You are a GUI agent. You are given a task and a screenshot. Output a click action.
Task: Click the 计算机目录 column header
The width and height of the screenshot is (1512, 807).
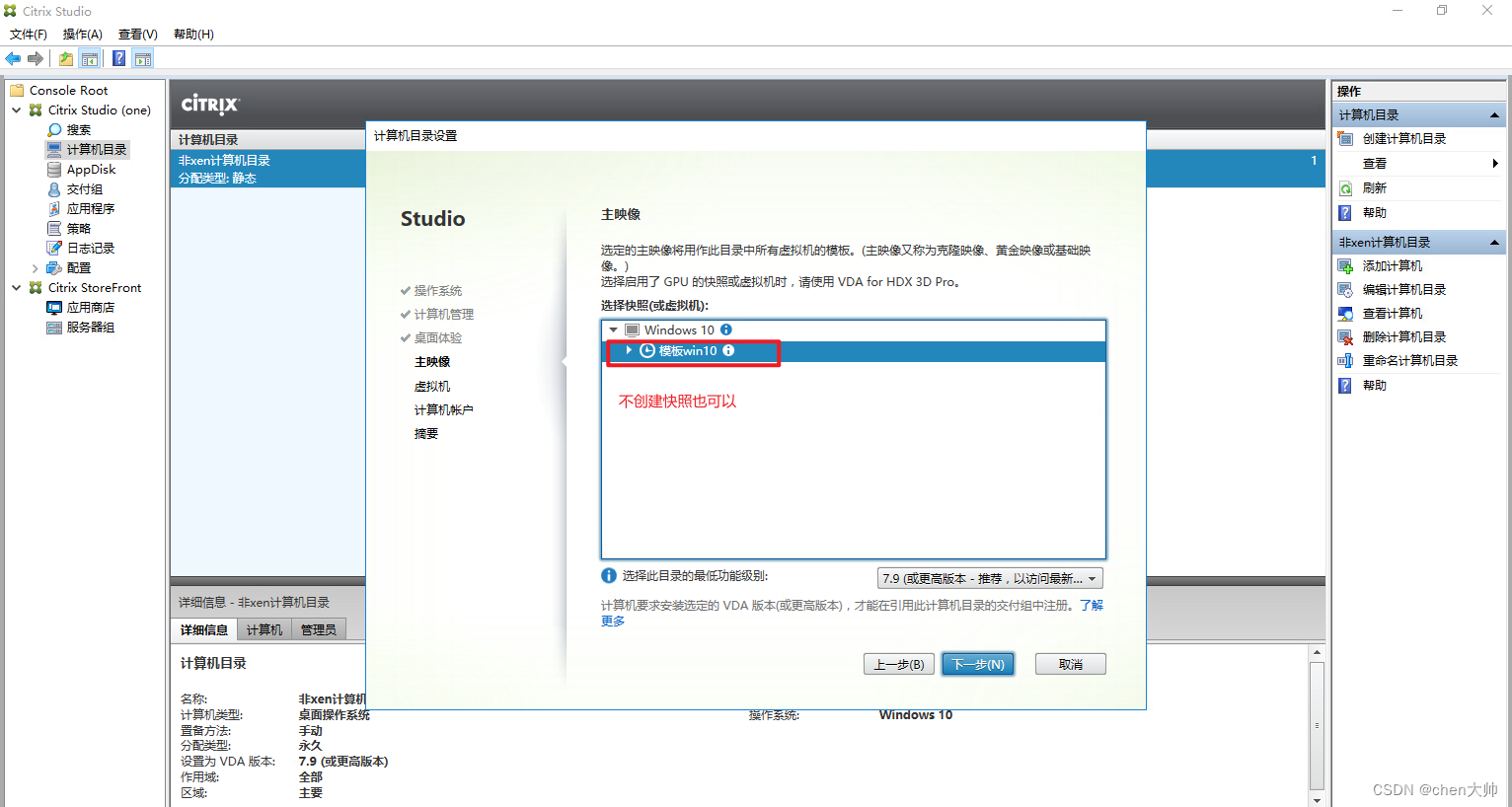click(208, 140)
